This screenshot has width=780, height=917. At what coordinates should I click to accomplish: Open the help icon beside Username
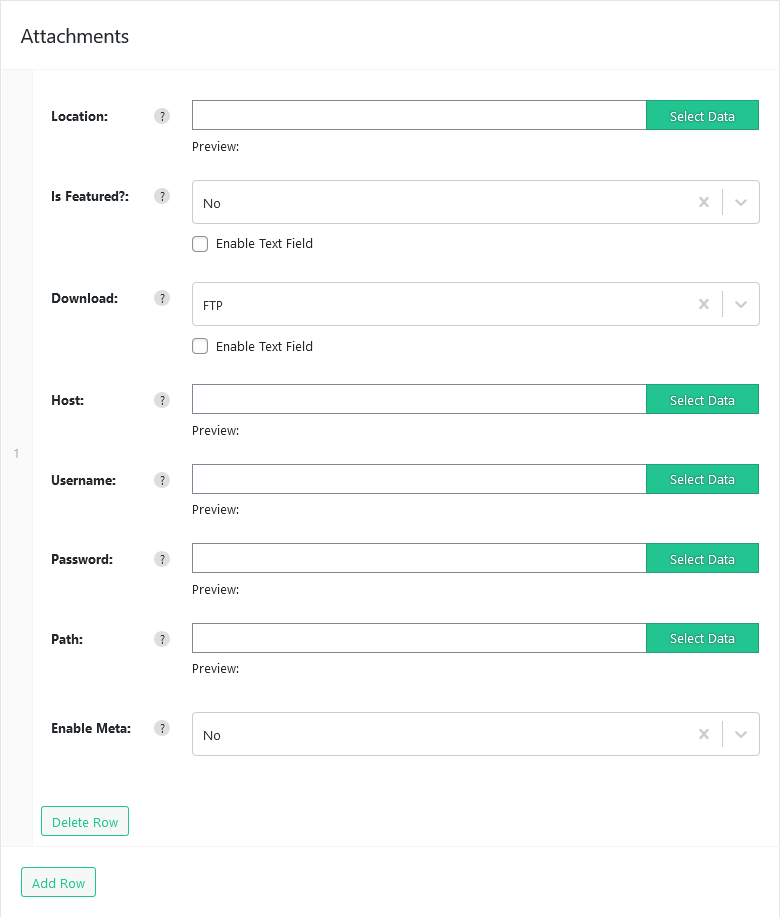pos(162,480)
